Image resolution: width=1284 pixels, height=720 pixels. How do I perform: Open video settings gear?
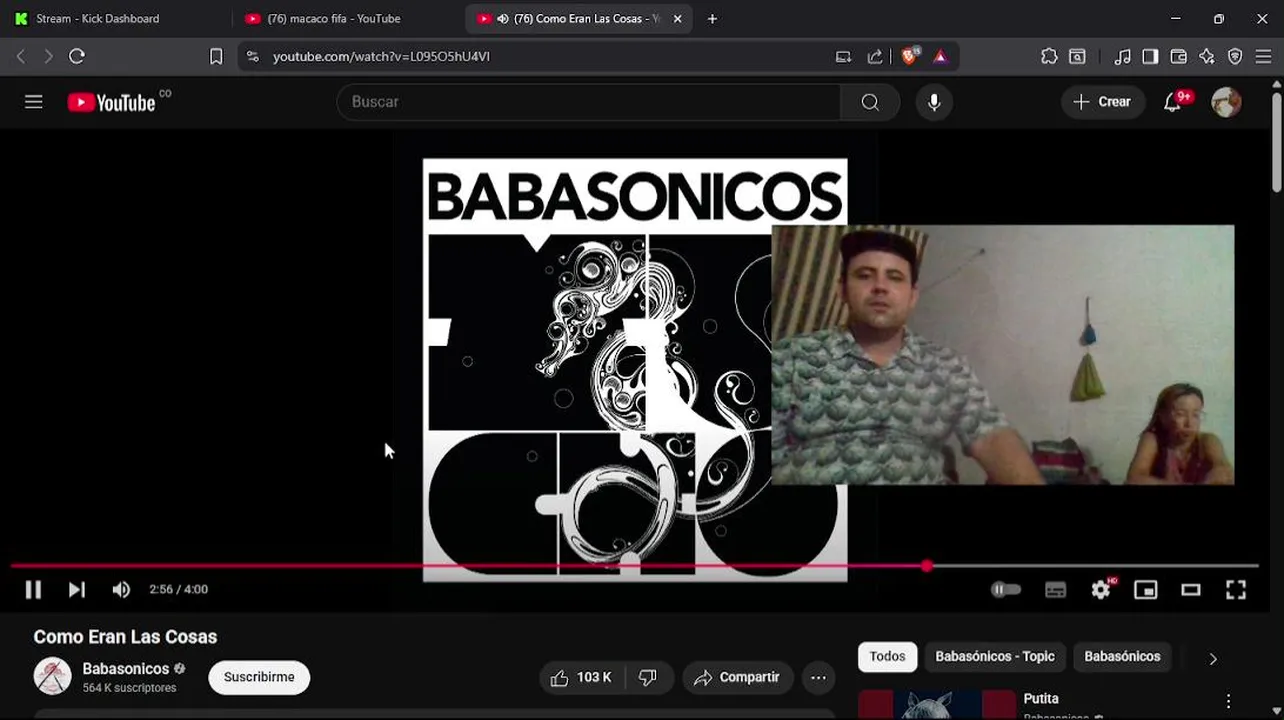pyautogui.click(x=1101, y=590)
